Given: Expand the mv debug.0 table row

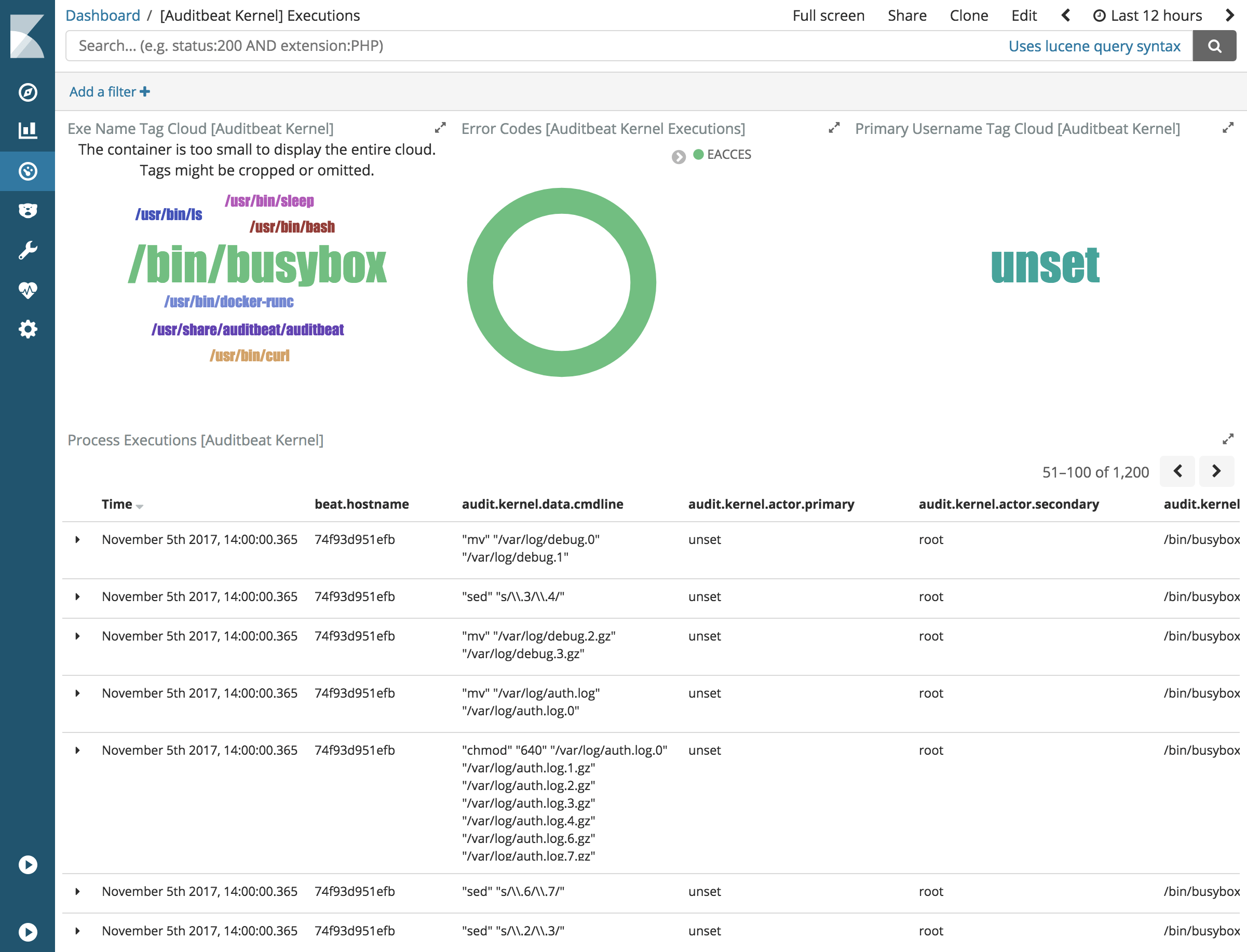Looking at the screenshot, I should point(78,539).
